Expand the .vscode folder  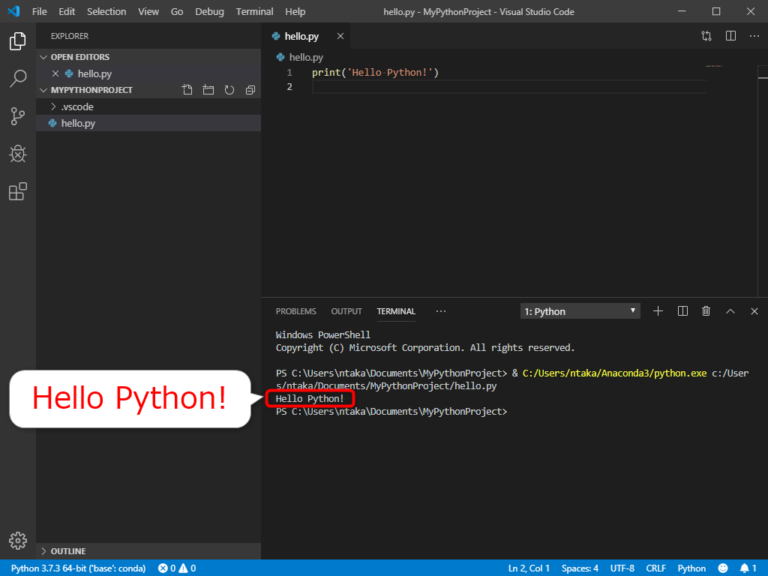(x=77, y=106)
